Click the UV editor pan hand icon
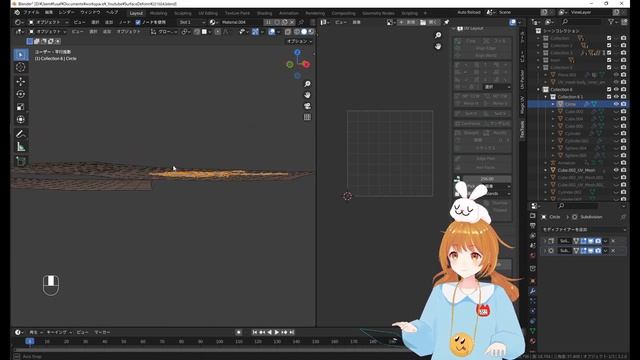 coord(438,47)
